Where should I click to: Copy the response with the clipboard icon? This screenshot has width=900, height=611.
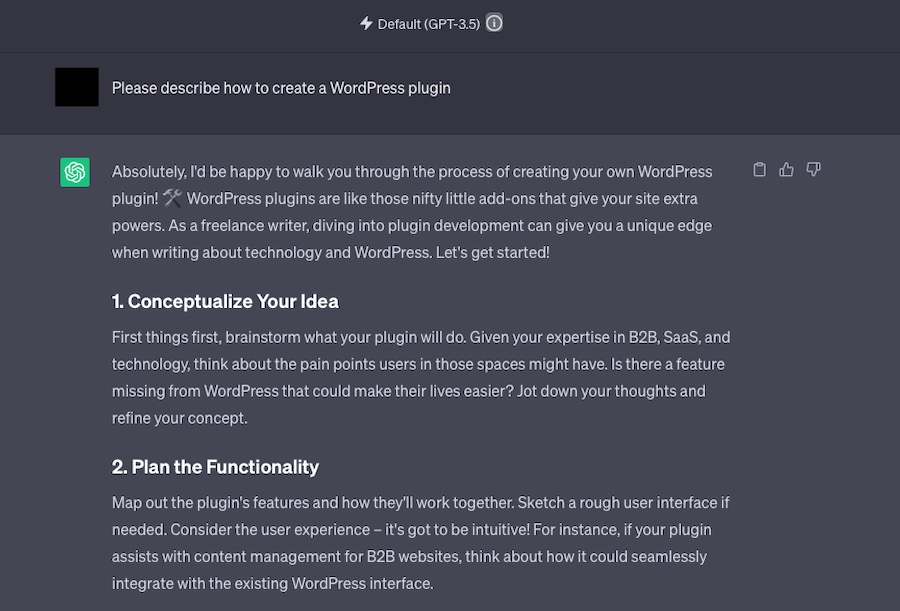click(x=759, y=169)
